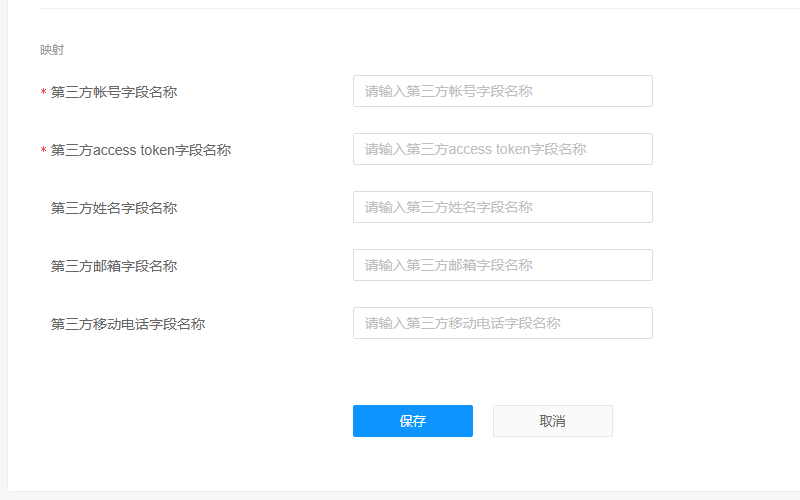800x500 pixels.
Task: Click the 映射 section heading
Action: coord(52,50)
